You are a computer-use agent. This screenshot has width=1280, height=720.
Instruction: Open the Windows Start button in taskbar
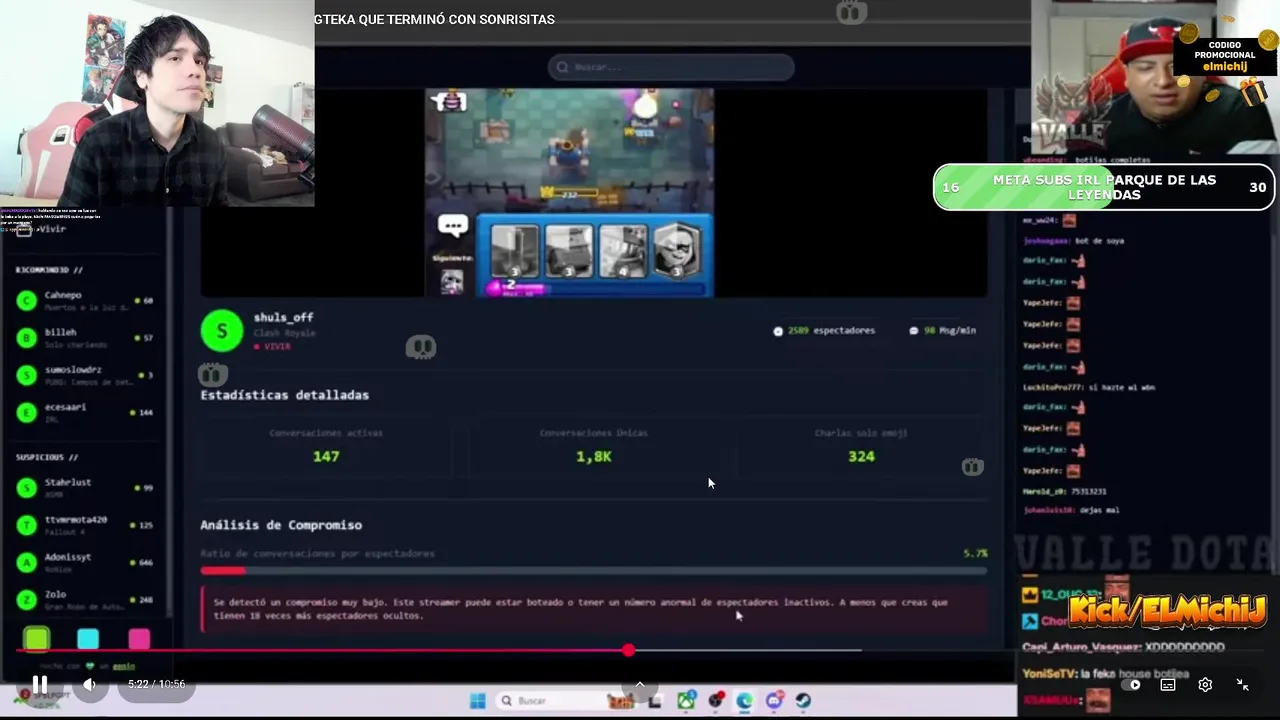tap(477, 701)
